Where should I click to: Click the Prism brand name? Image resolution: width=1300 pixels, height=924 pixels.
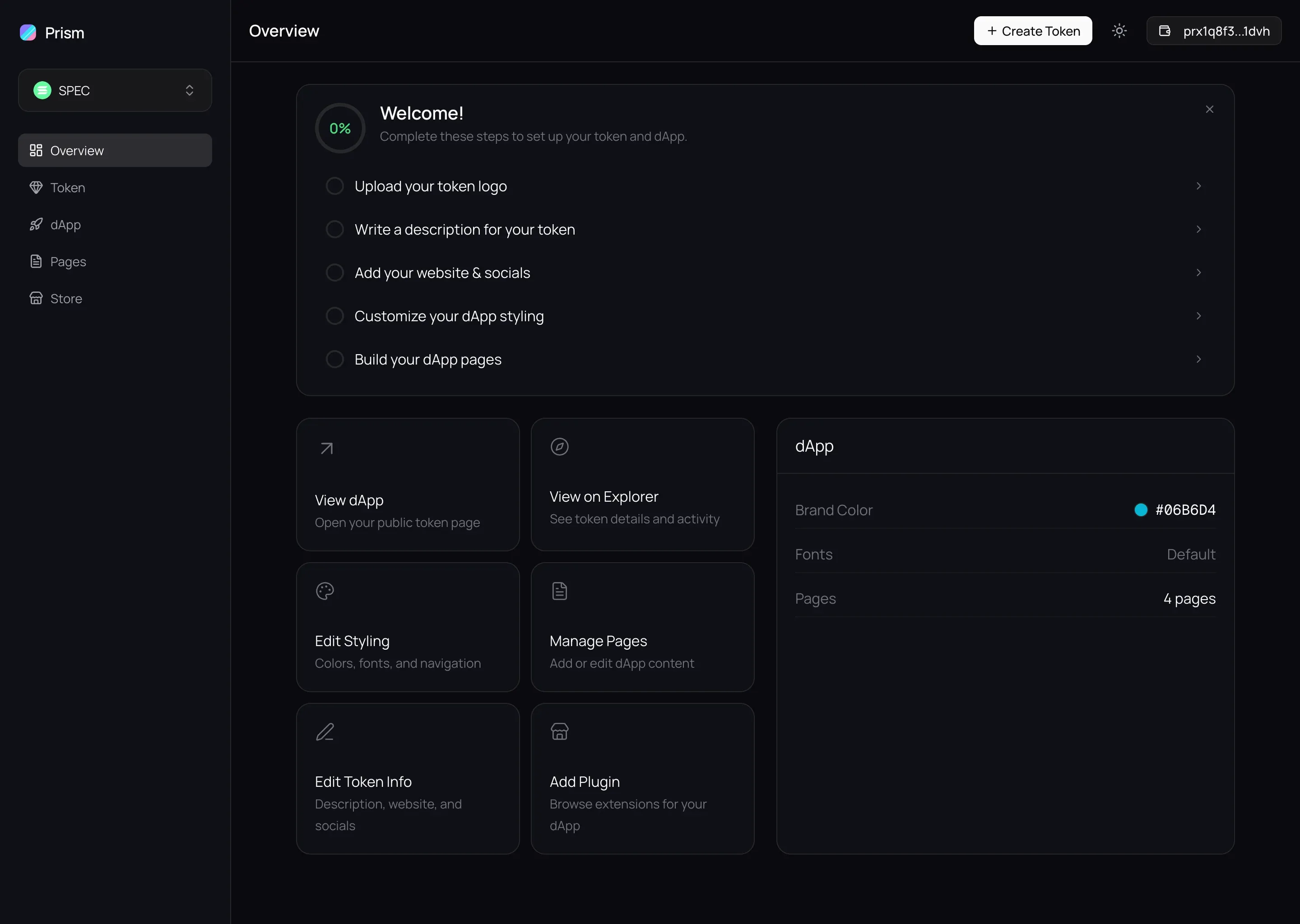pos(64,32)
